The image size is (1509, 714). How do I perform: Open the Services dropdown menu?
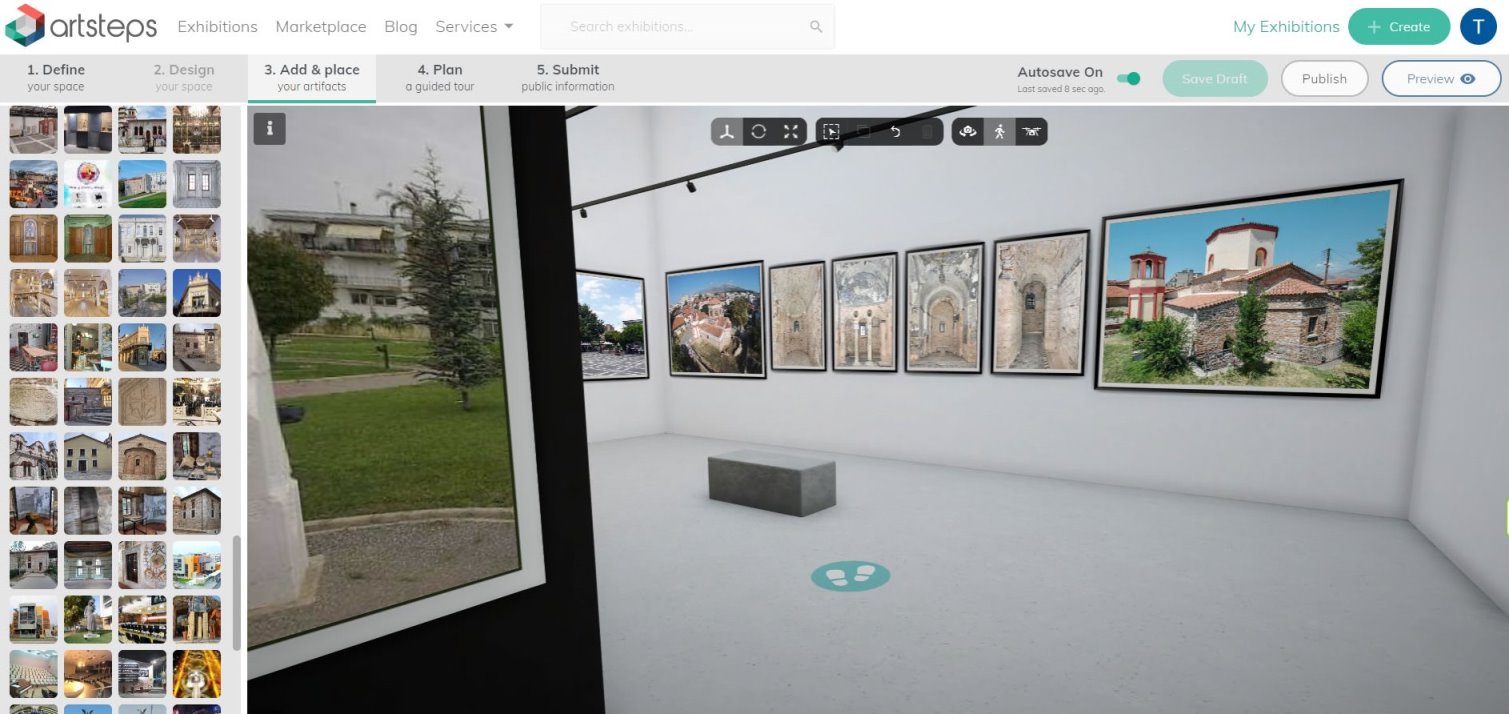coord(474,27)
